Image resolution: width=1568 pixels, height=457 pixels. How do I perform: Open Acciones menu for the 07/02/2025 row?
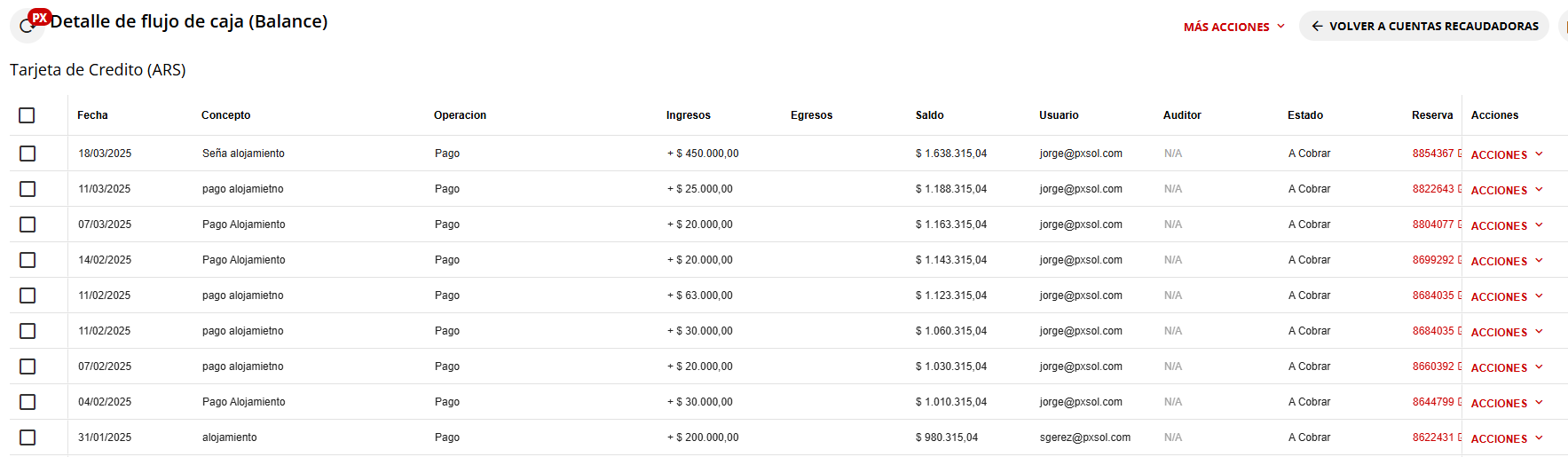[x=1506, y=367]
